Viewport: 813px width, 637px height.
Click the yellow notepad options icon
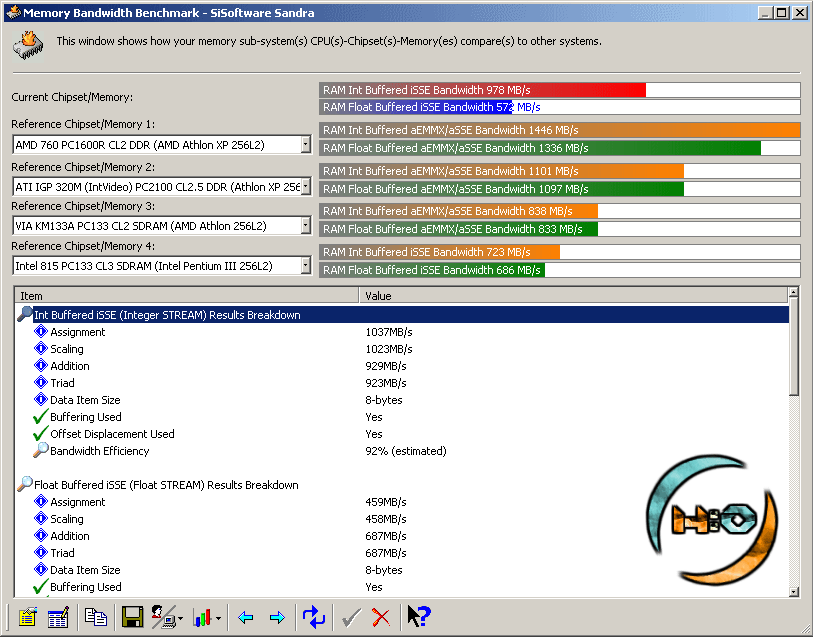(27, 617)
